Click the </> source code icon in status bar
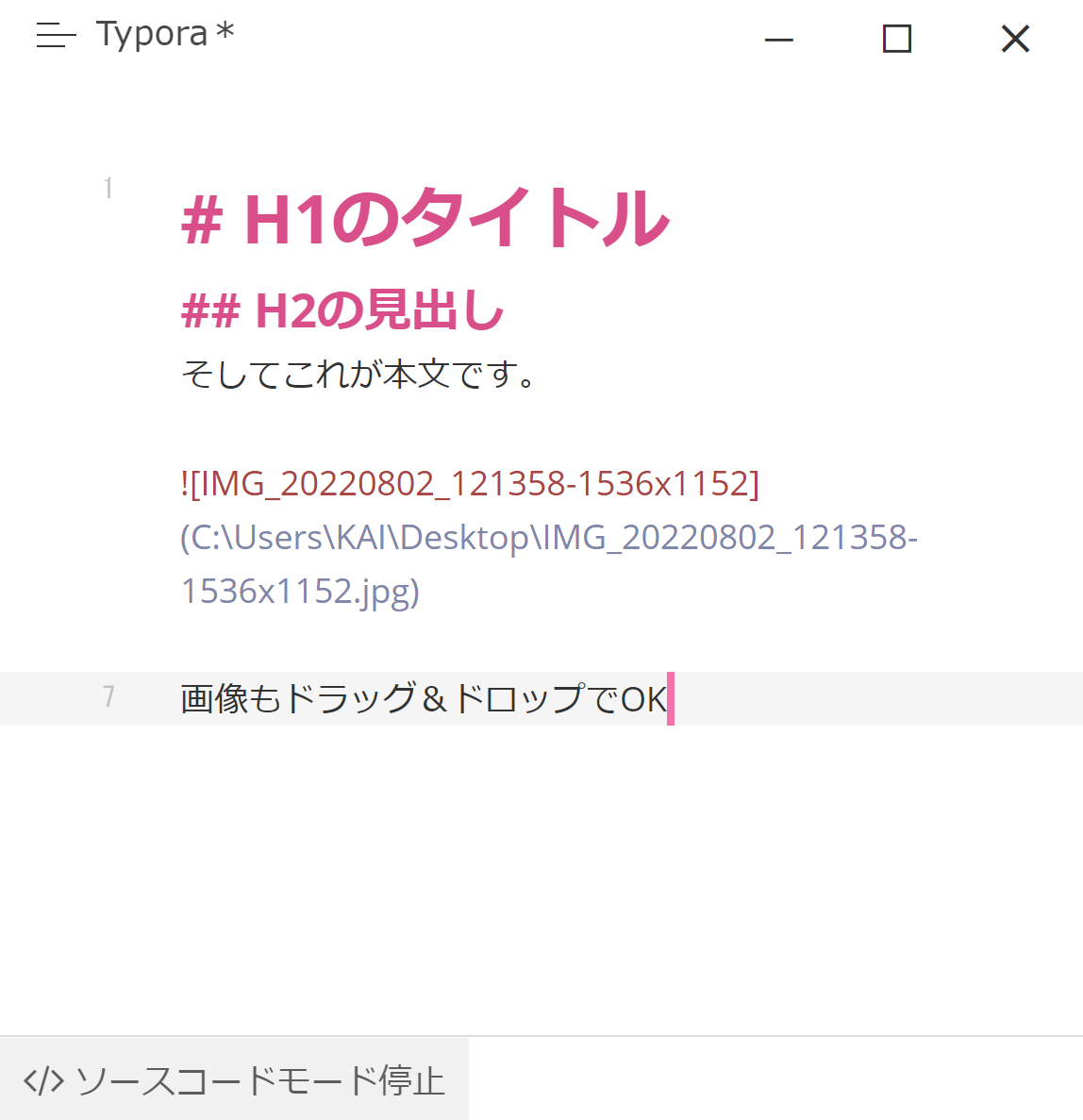The width and height of the screenshot is (1083, 1120). [44, 1080]
